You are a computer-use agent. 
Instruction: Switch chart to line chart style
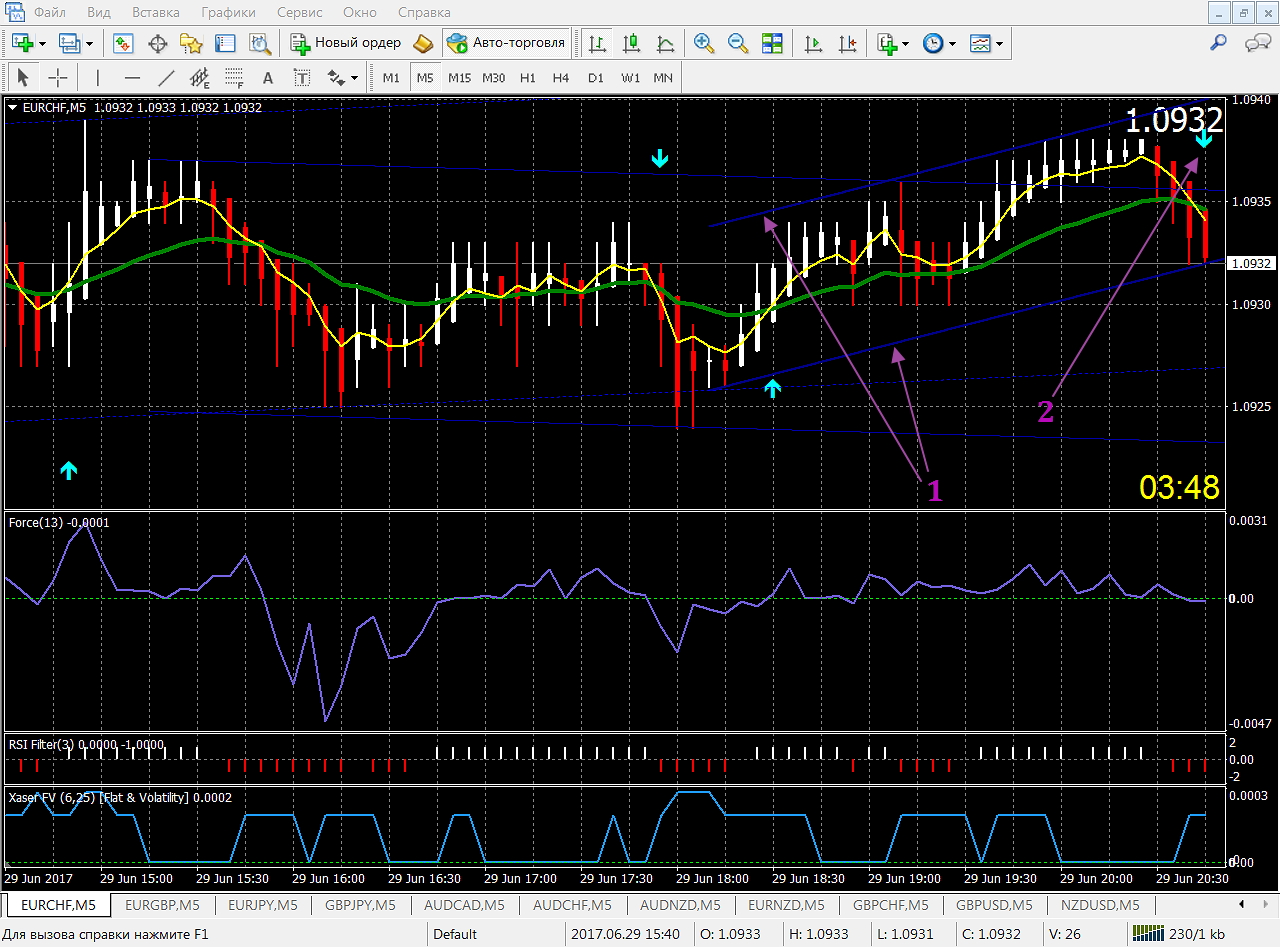coord(665,43)
